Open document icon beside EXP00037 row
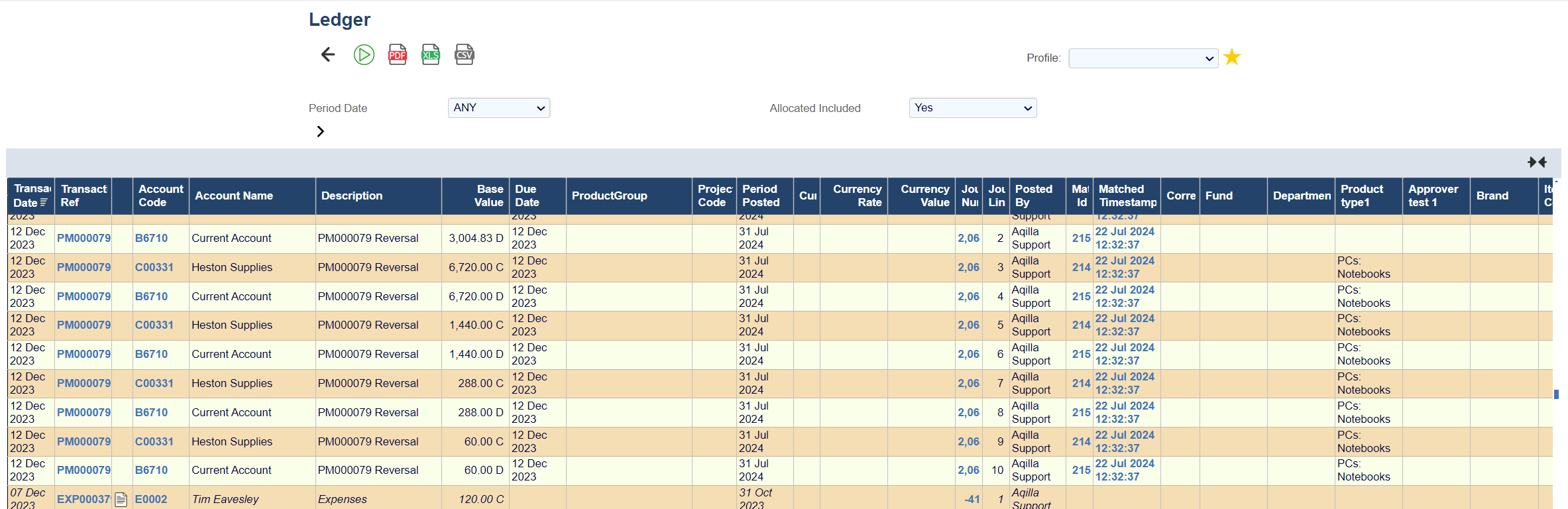 121,500
